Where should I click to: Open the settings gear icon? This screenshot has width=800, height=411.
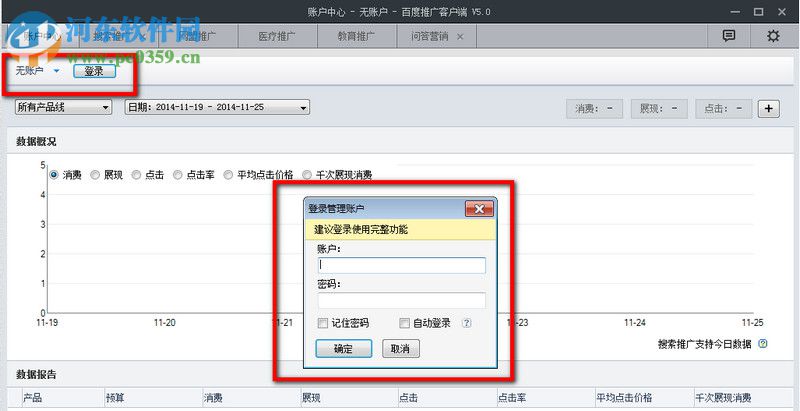pos(773,36)
